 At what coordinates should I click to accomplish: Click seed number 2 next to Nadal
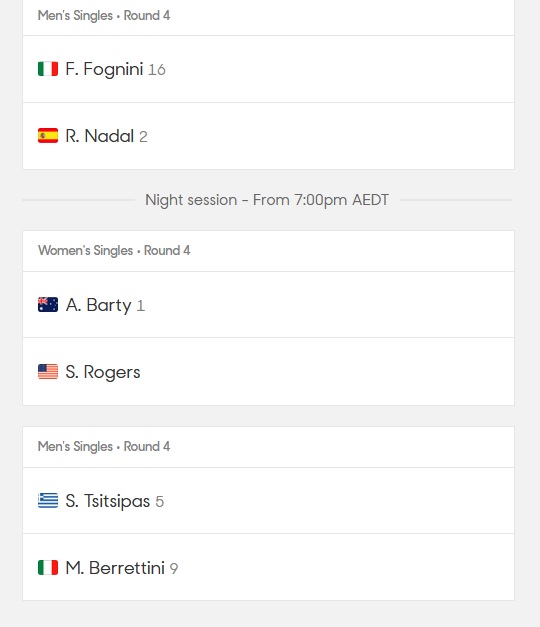(143, 137)
